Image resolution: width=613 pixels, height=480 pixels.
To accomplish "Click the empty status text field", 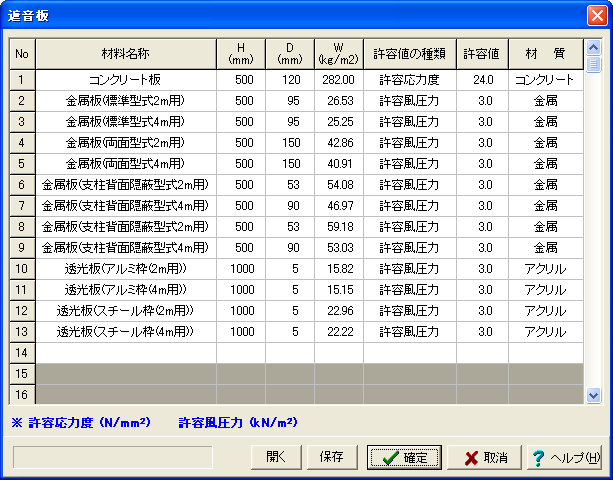I will [113, 457].
